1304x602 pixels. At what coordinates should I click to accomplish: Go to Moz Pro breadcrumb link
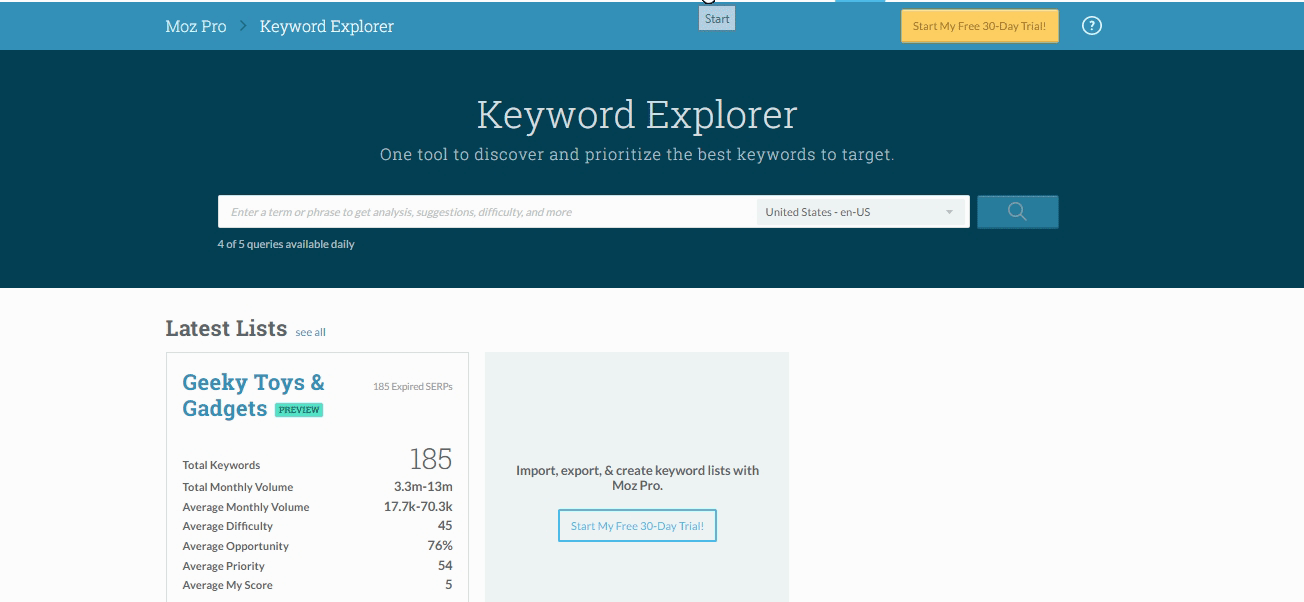(x=196, y=26)
